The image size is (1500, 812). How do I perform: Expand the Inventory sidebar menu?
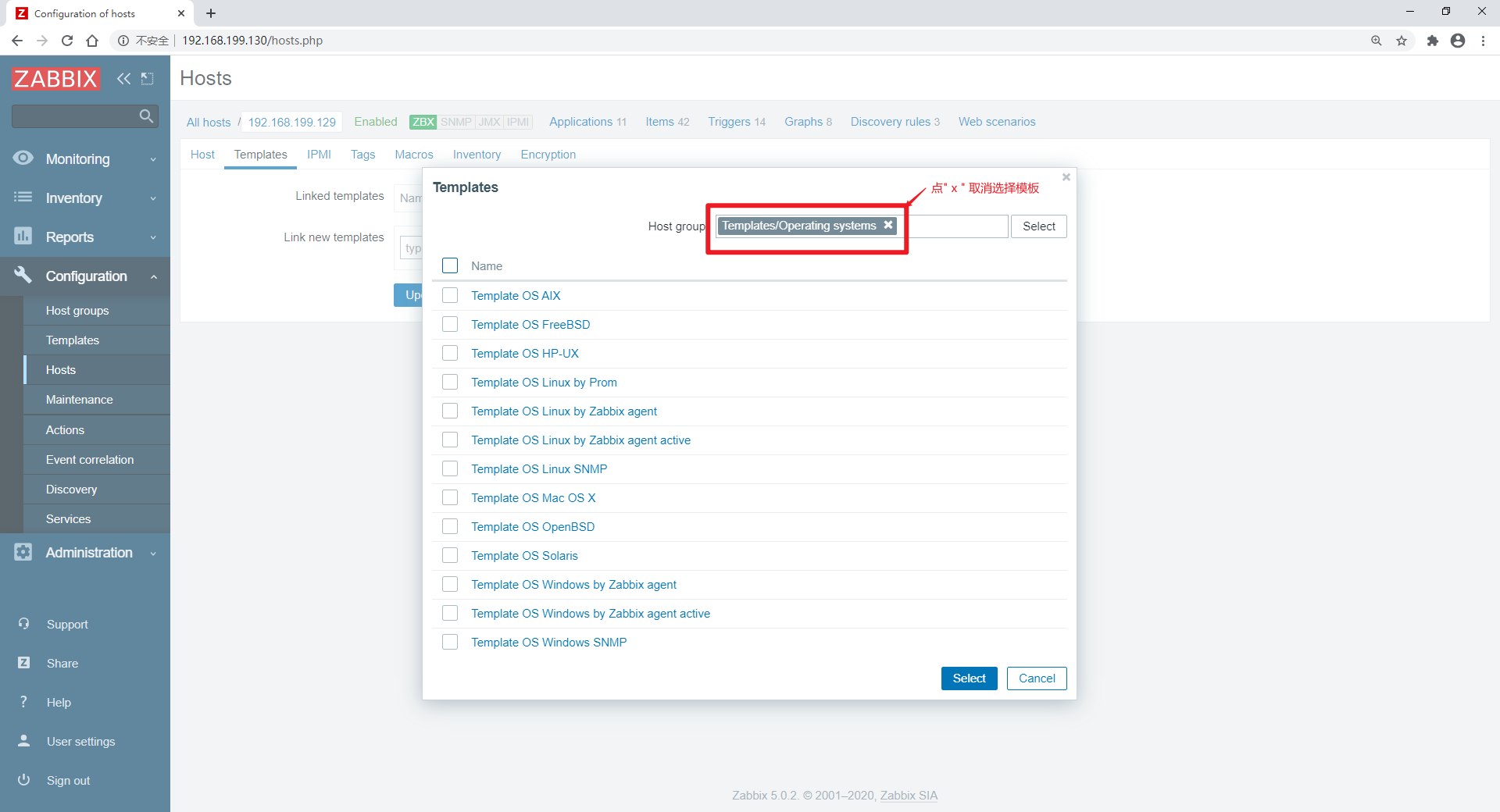85,198
